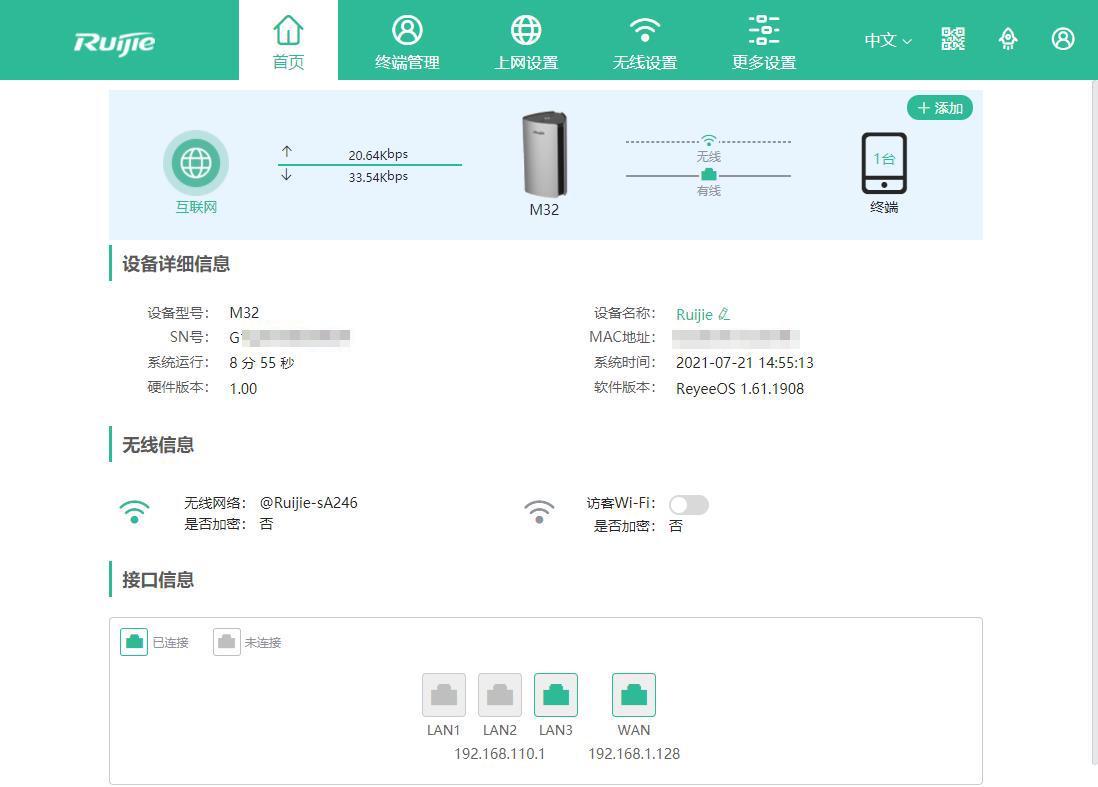Image resolution: width=1098 pixels, height=787 pixels.
Task: Select the M32 router image
Action: 544,155
